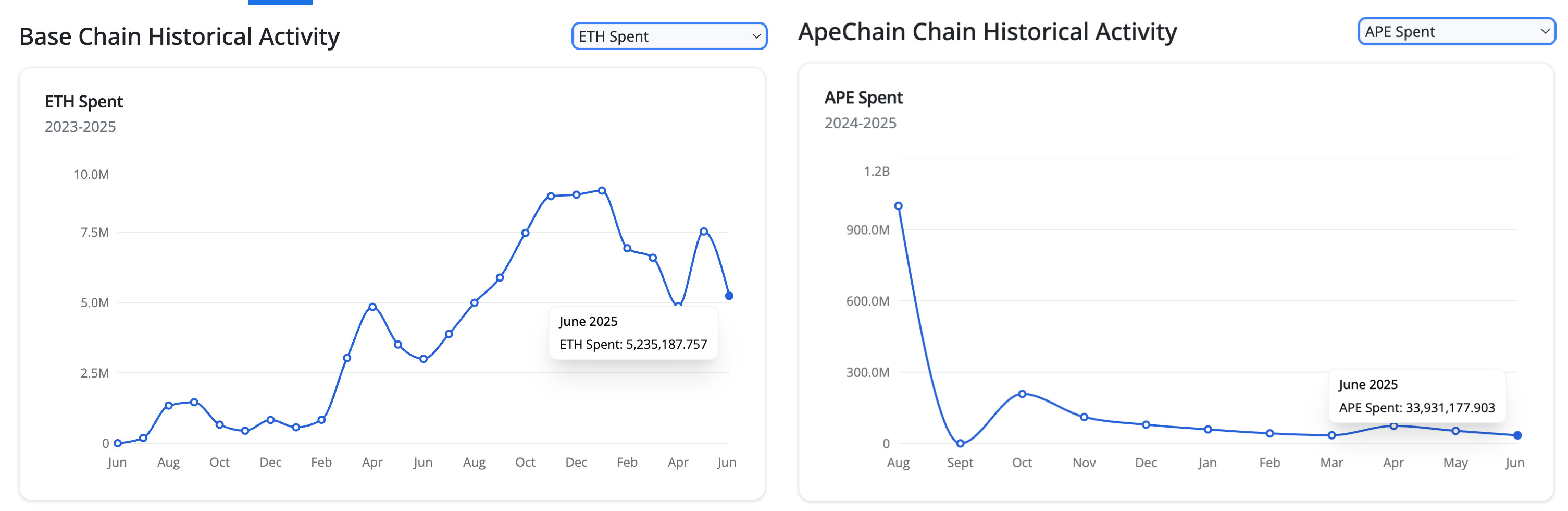The width and height of the screenshot is (1568, 511).
Task: Select the August 2024 APE Spent starting point
Action: 898,206
